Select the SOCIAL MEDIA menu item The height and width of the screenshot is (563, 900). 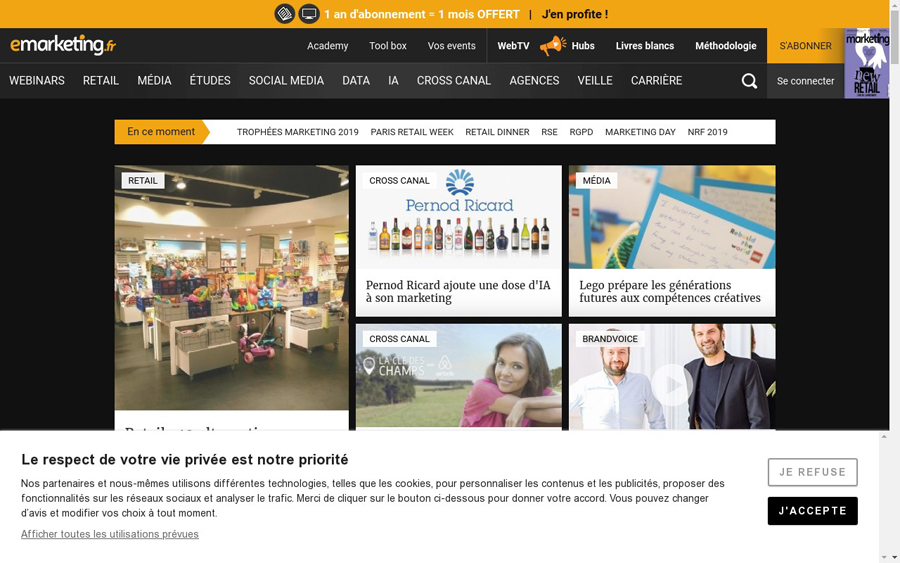286,80
